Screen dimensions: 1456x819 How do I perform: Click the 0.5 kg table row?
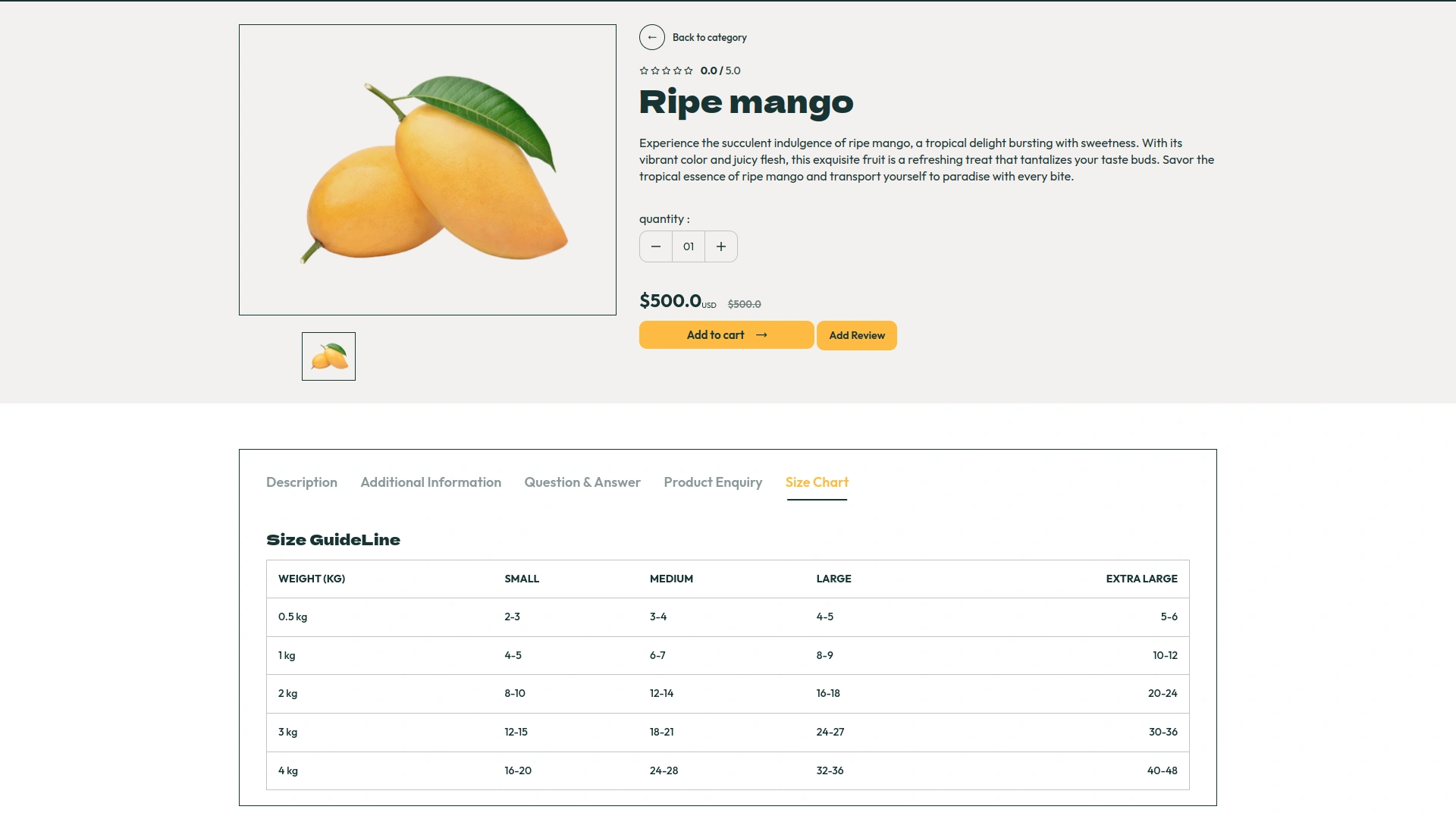[x=727, y=617]
